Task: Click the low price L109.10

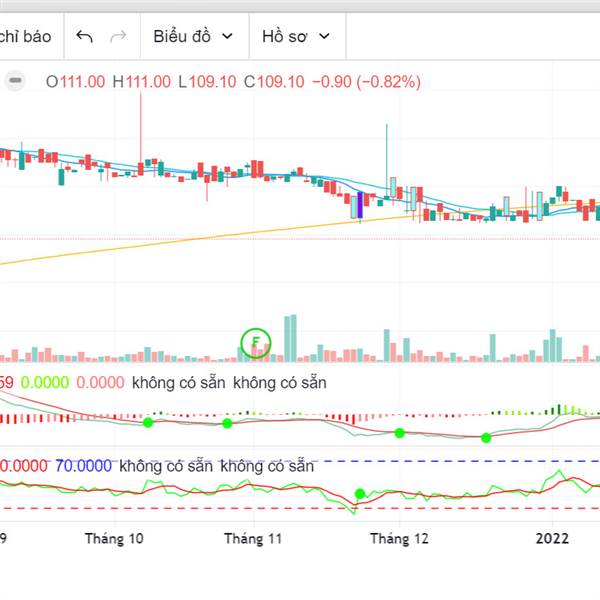Action: tap(207, 82)
